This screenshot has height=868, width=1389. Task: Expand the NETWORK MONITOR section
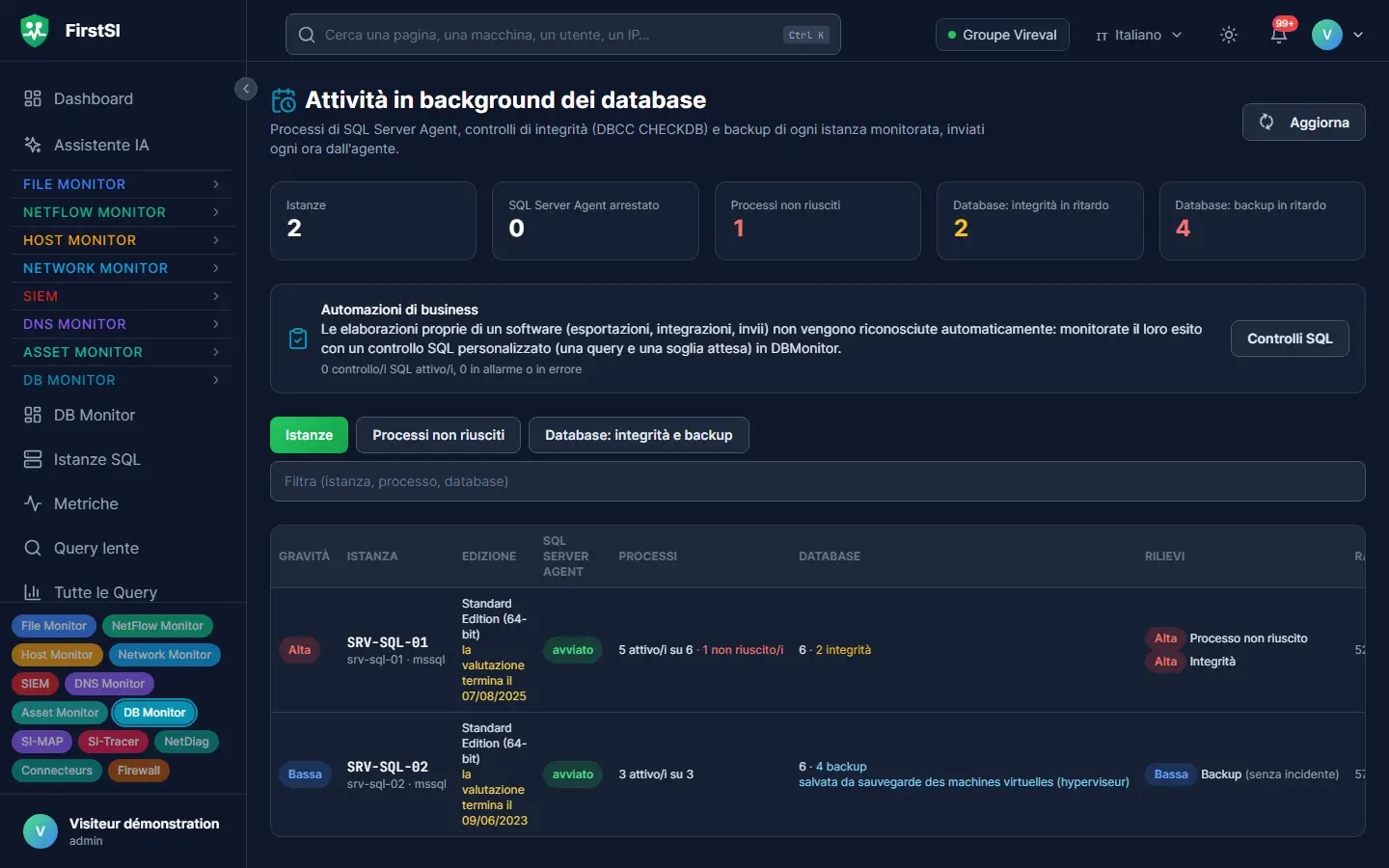[x=123, y=268]
